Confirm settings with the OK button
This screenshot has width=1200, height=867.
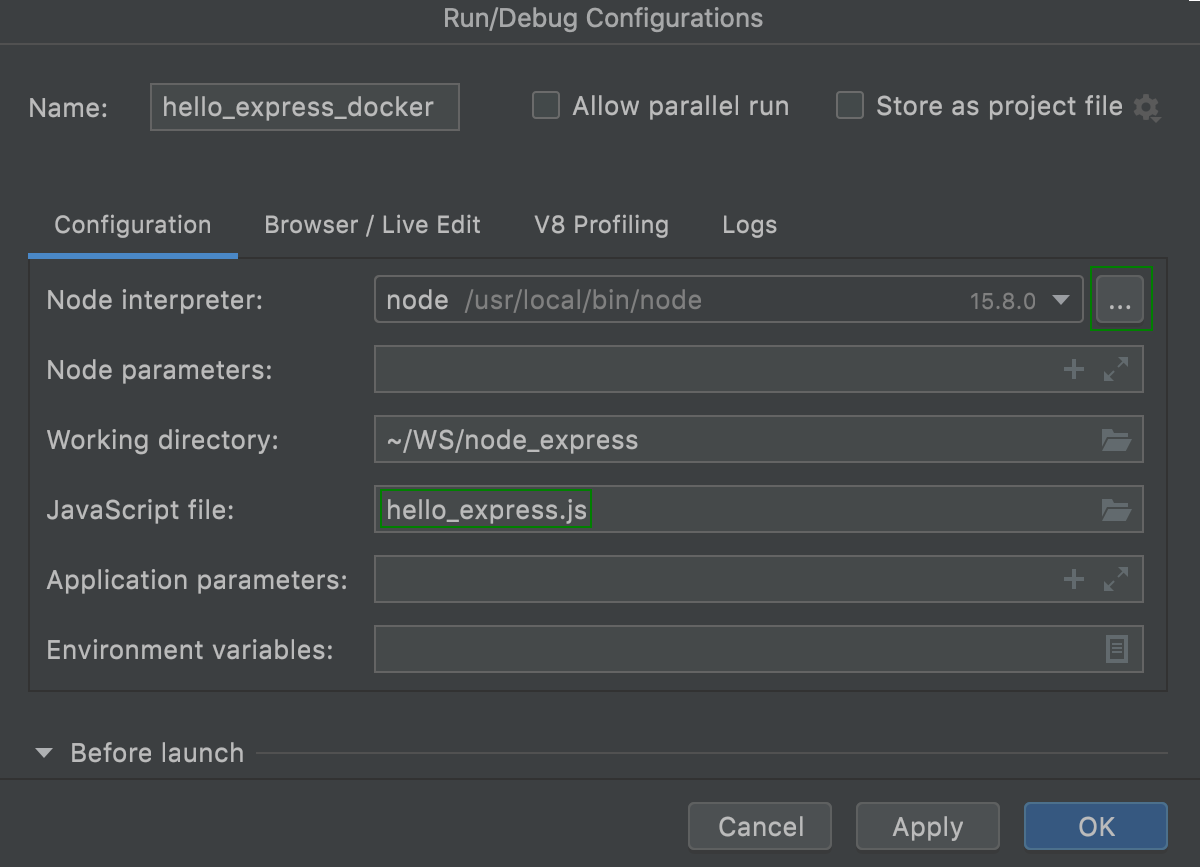point(1095,826)
